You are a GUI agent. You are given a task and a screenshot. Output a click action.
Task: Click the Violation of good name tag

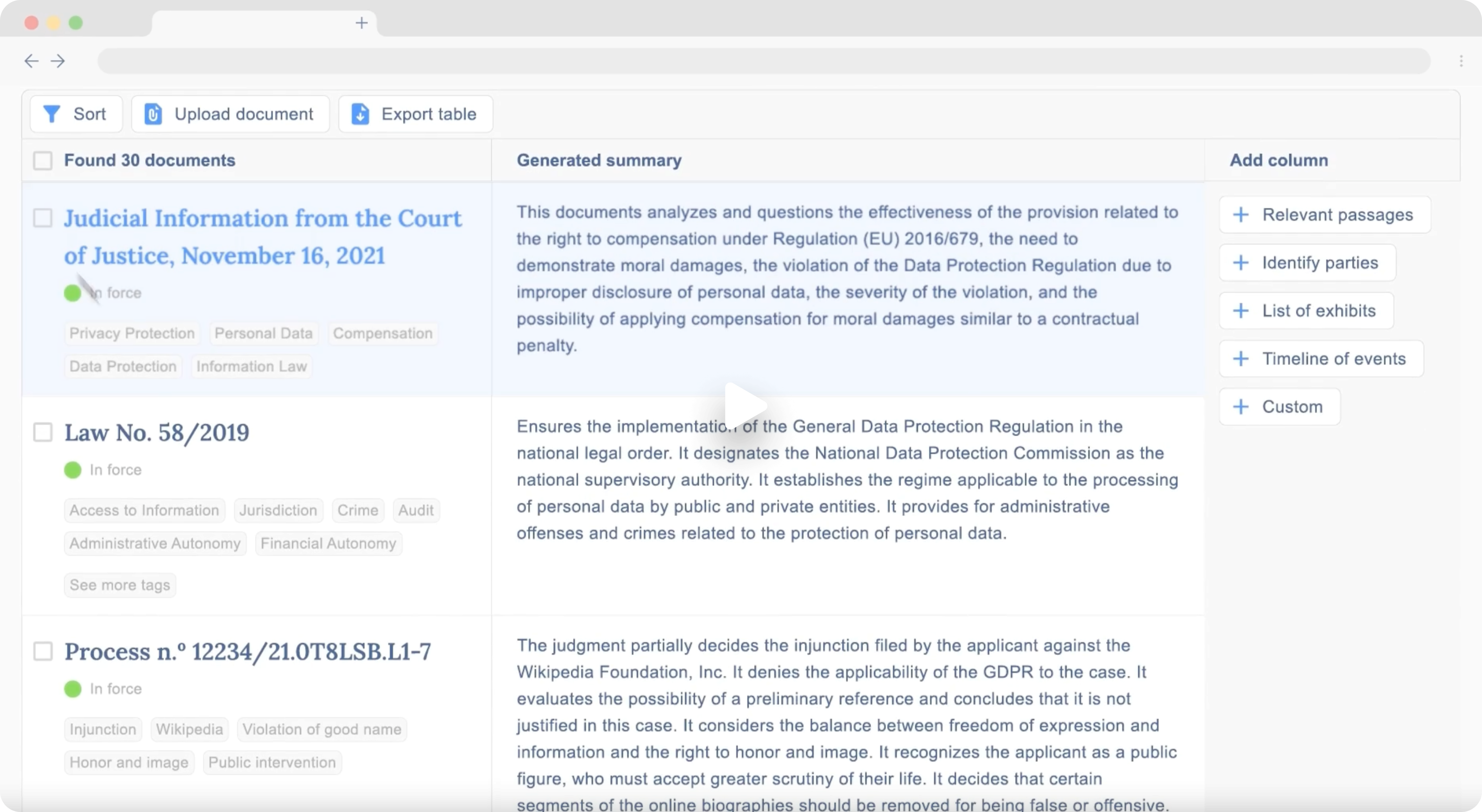[x=322, y=730]
